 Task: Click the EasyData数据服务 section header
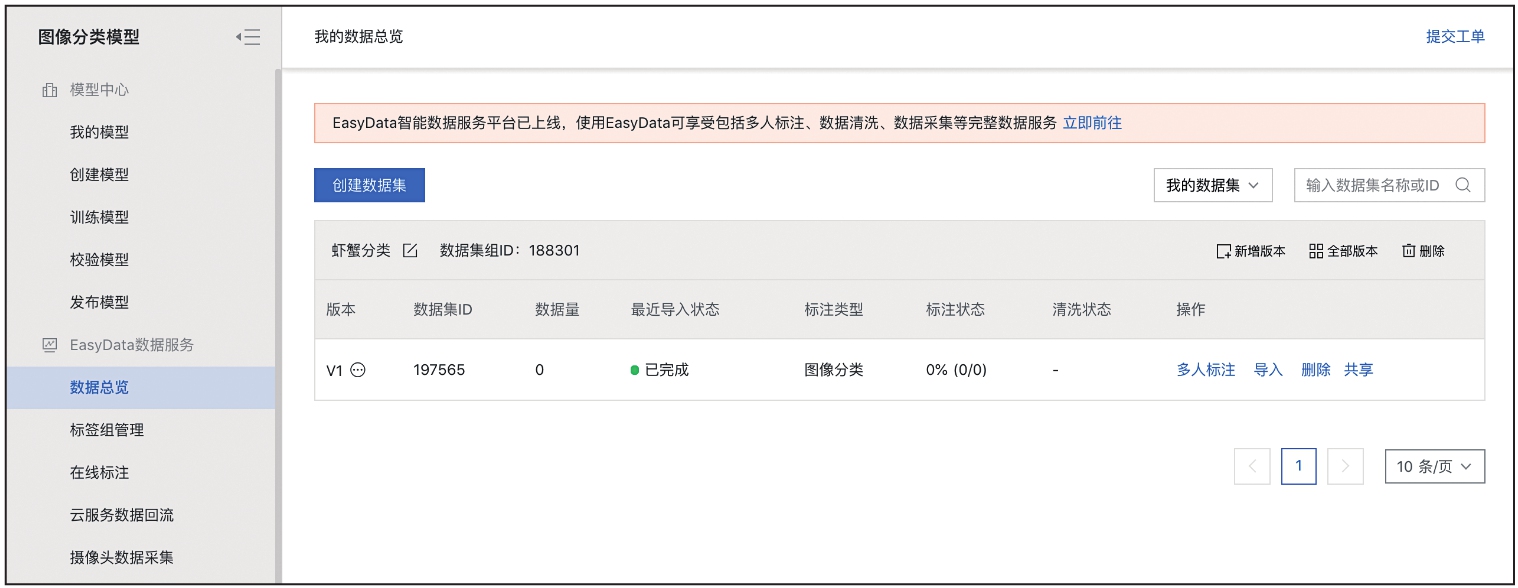pos(132,345)
